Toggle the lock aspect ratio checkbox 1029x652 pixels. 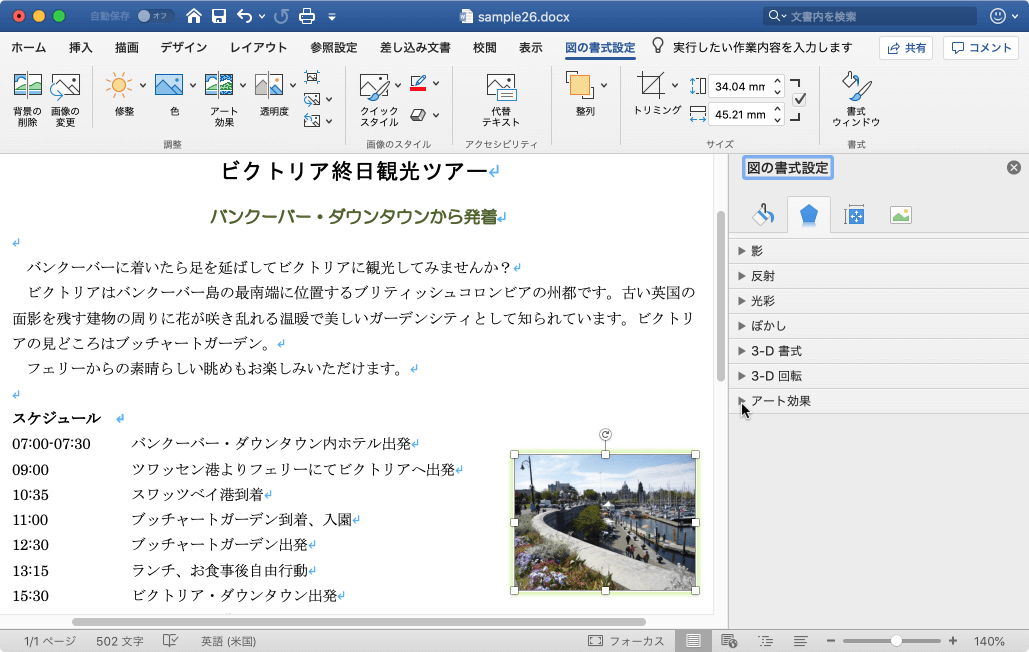[799, 99]
